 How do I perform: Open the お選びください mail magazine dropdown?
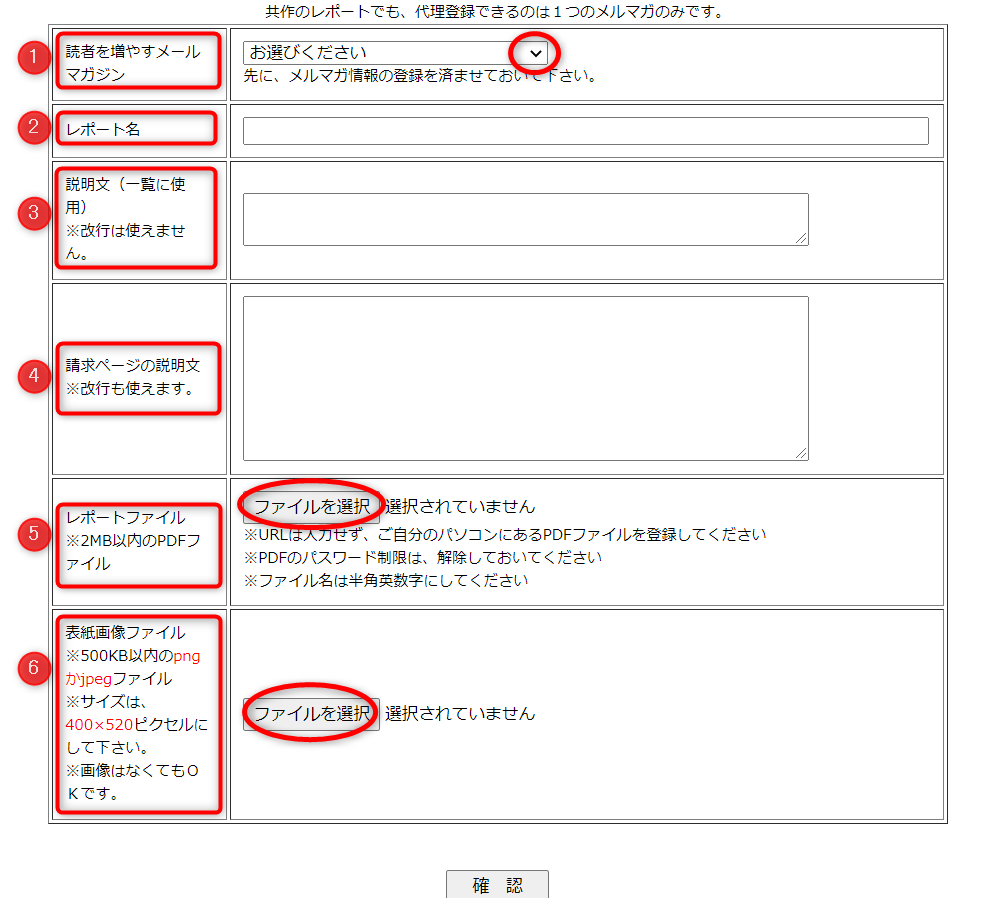pyautogui.click(x=396, y=53)
